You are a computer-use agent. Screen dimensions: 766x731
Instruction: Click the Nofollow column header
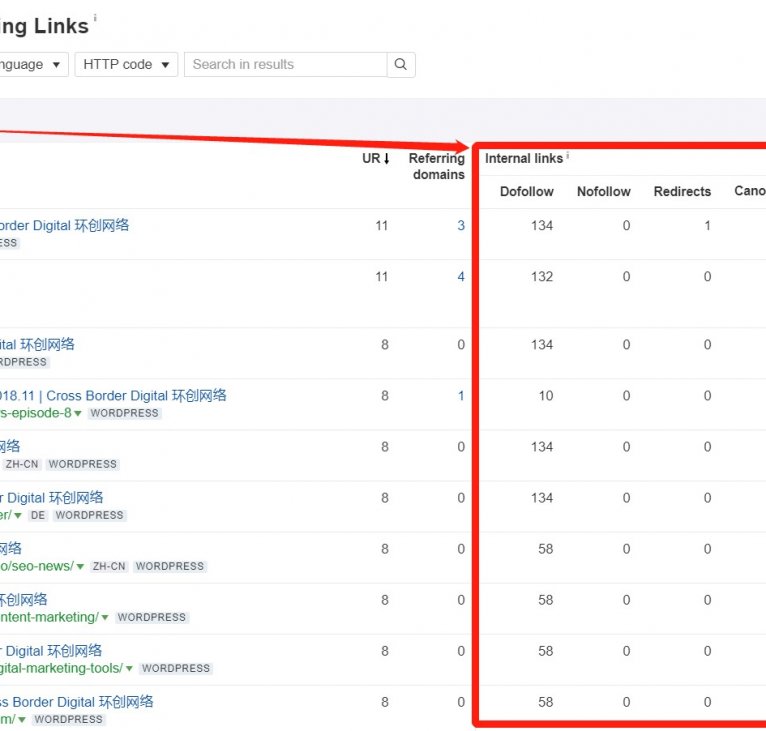(603, 191)
